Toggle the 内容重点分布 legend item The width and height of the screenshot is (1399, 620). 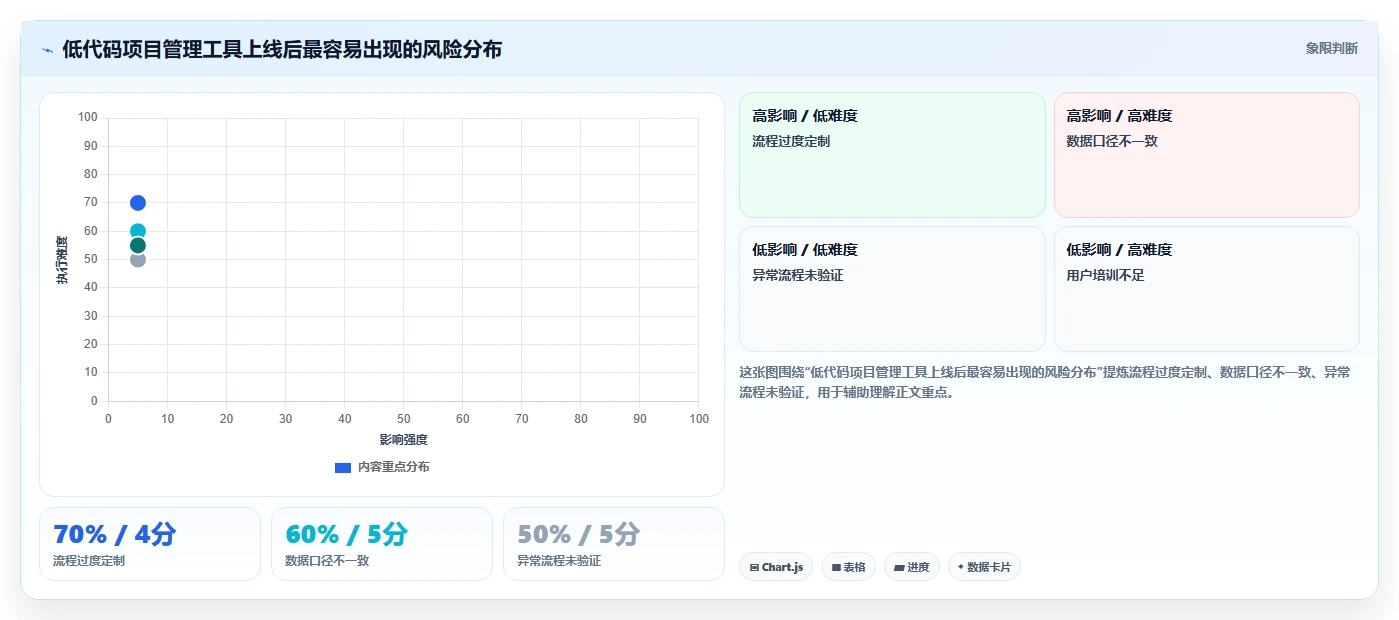382,467
